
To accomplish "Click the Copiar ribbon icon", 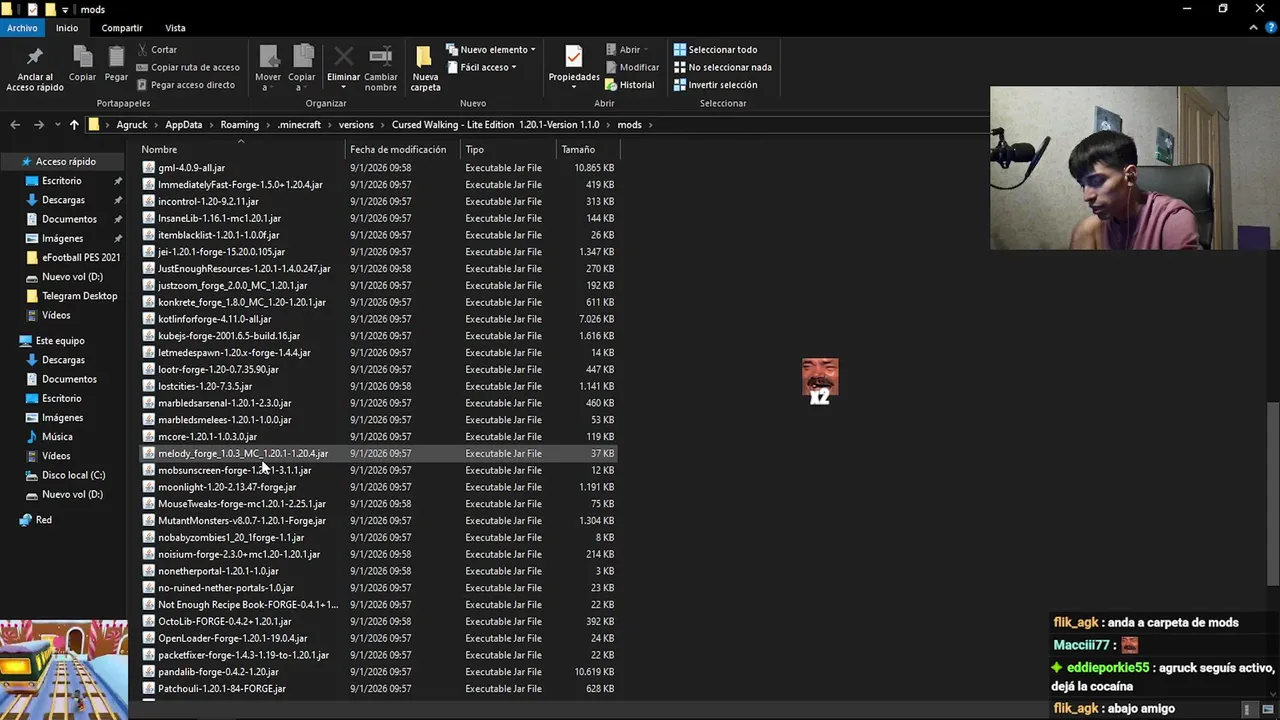I will pos(82,64).
